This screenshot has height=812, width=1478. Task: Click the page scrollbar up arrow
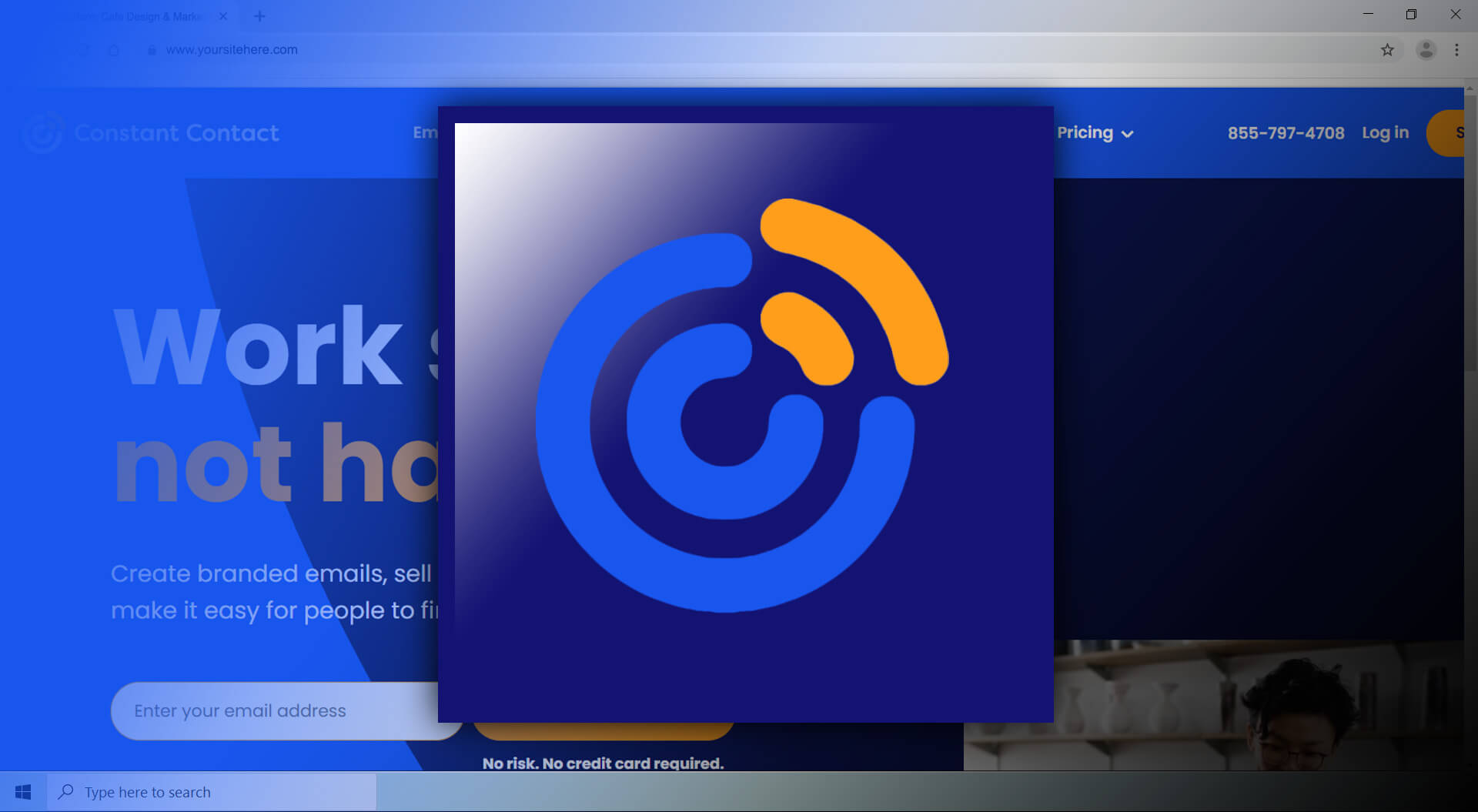[1470, 89]
